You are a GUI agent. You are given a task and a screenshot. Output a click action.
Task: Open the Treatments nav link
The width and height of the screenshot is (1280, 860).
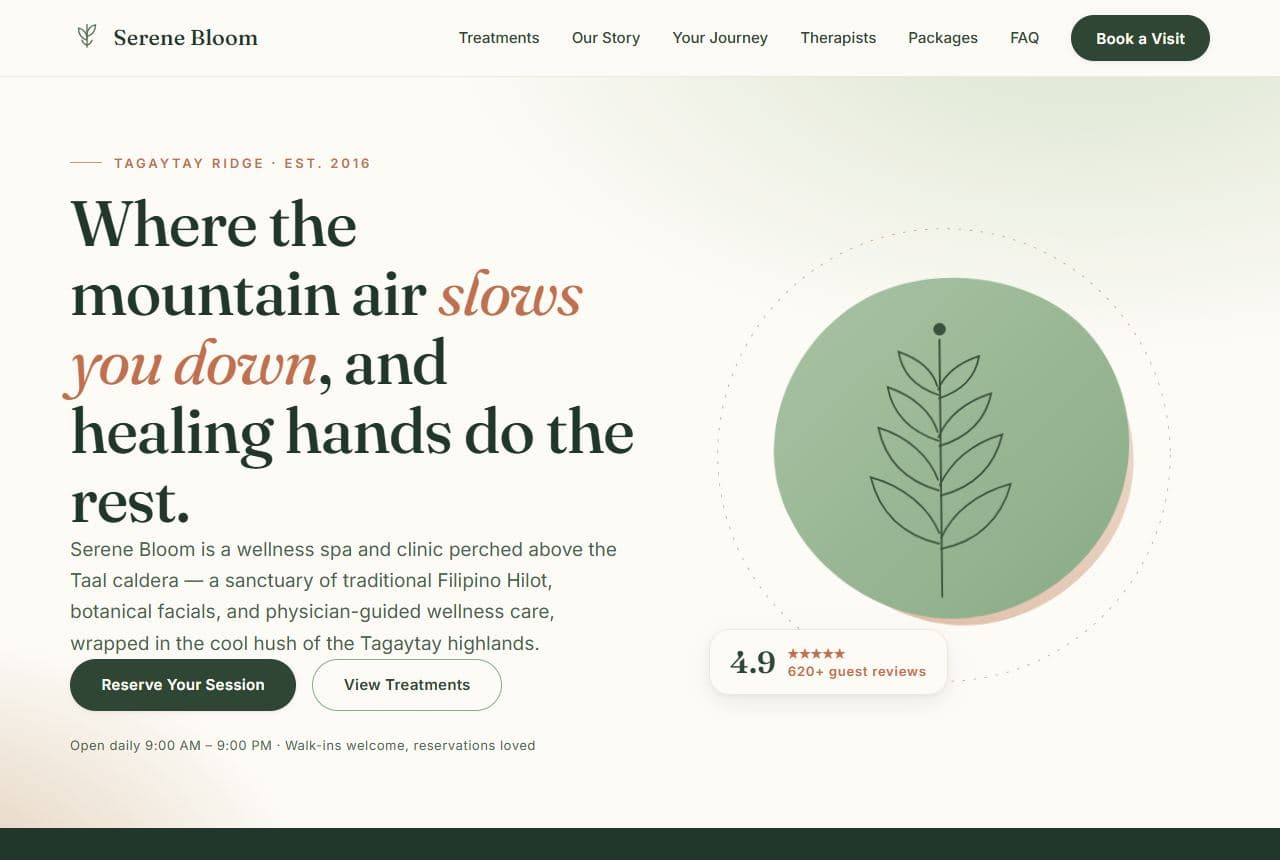[499, 38]
